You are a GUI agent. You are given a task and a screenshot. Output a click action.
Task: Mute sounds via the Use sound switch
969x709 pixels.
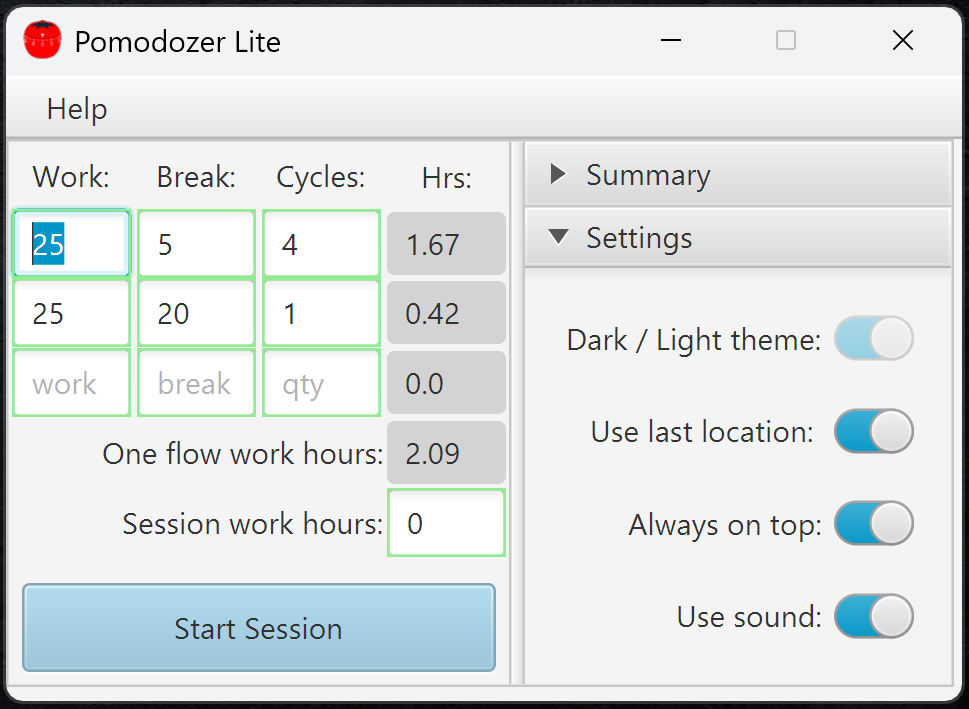click(x=873, y=617)
